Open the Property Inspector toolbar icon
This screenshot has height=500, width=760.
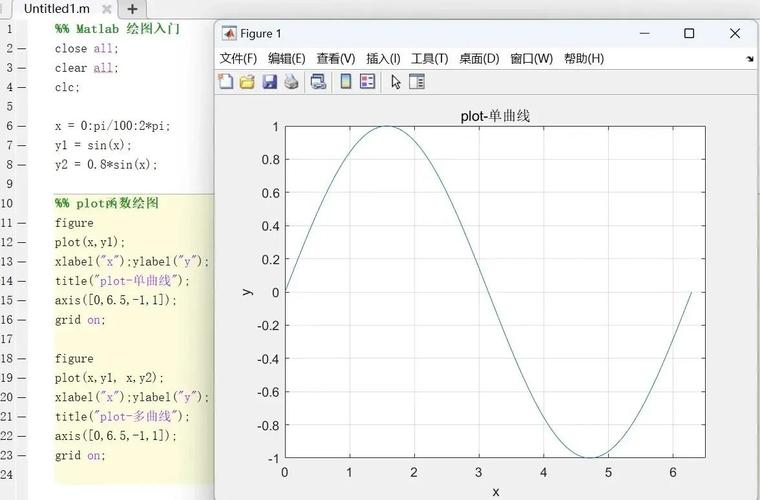(x=417, y=81)
